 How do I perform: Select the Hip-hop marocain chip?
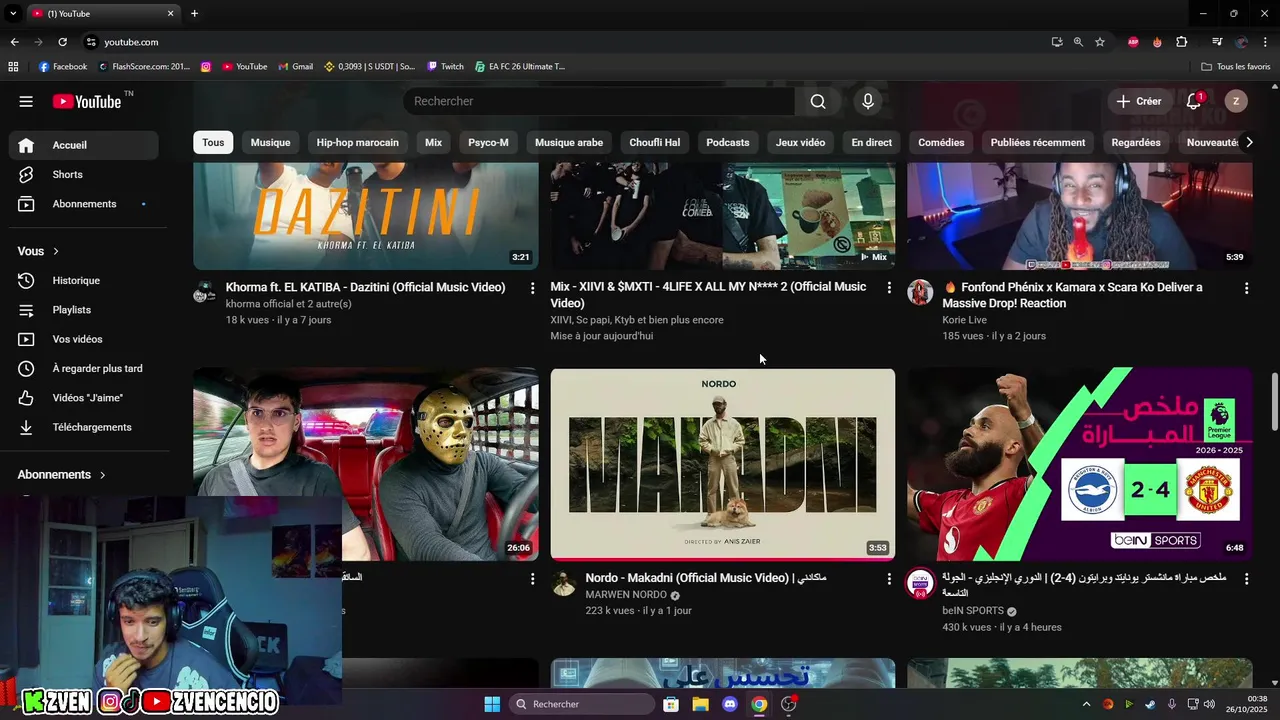click(358, 142)
